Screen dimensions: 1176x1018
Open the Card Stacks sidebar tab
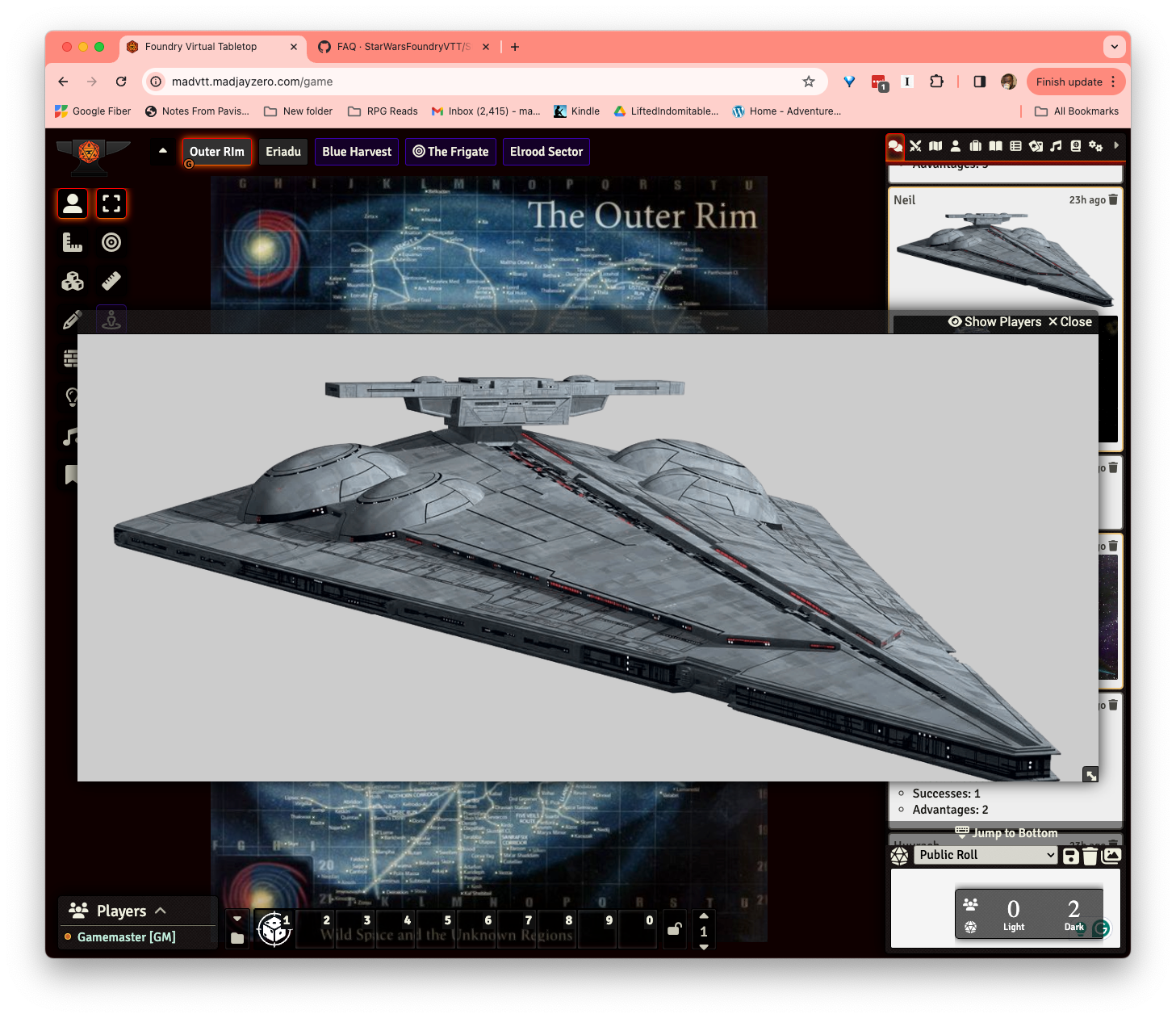tap(1036, 146)
